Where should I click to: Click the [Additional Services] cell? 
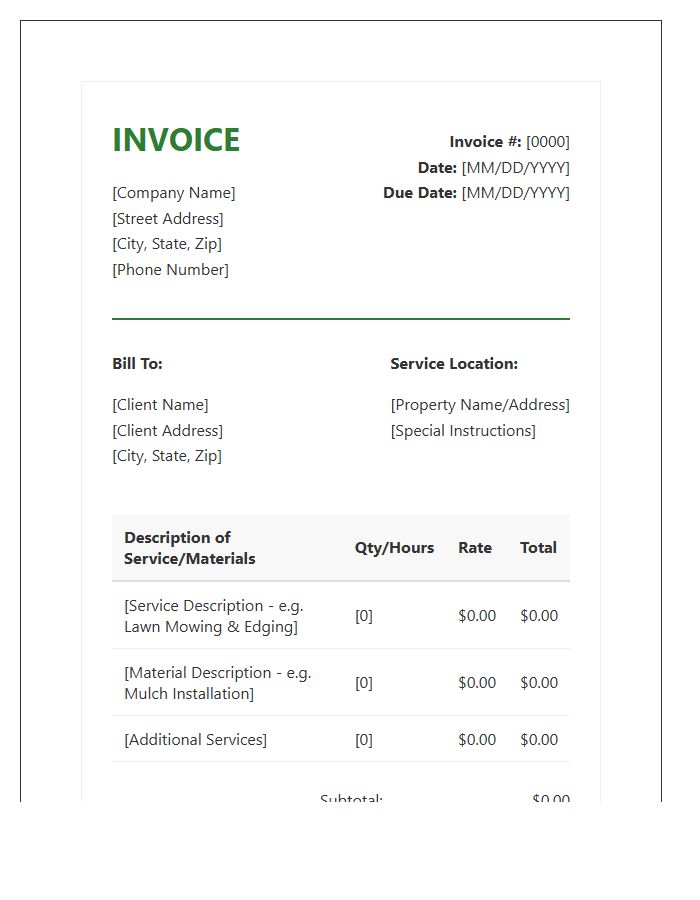196,740
